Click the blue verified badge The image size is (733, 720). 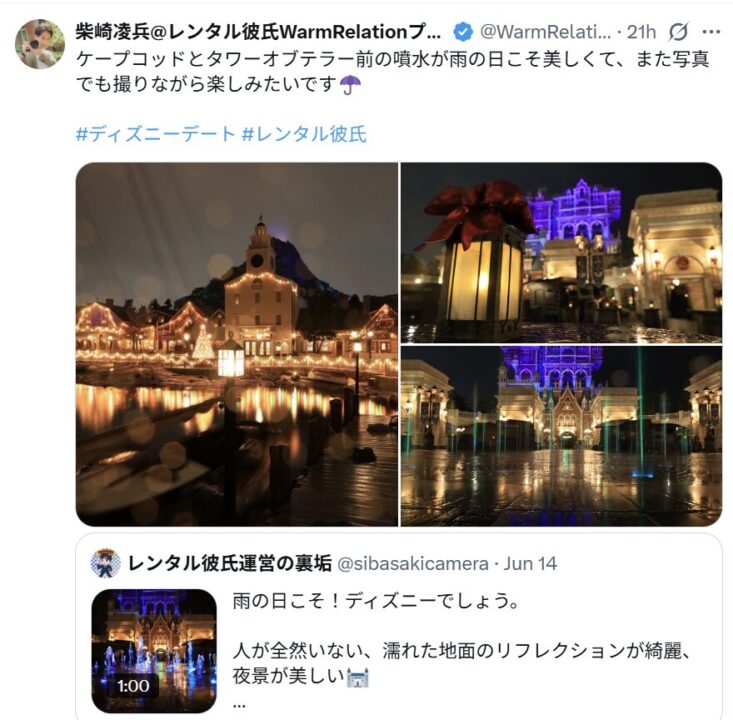[x=463, y=32]
